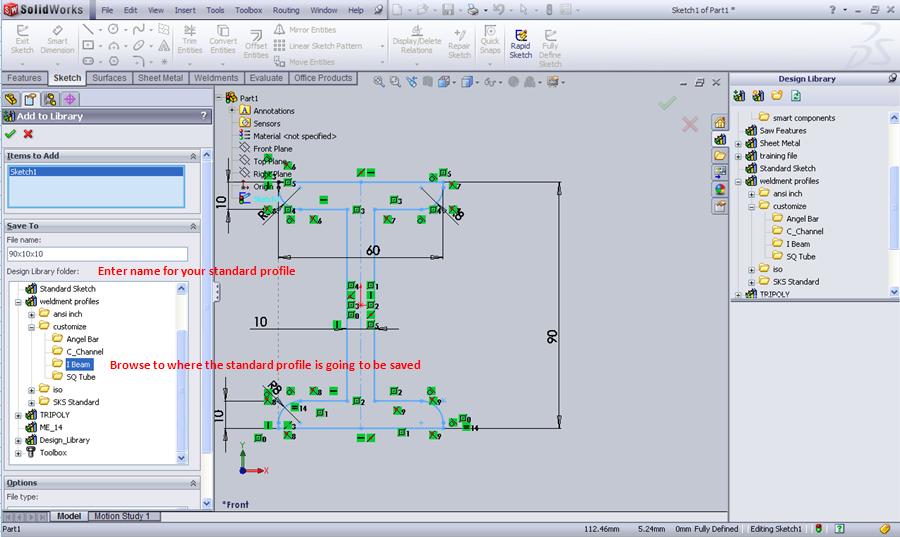Open the Motion Study 1 tab

click(x=122, y=516)
